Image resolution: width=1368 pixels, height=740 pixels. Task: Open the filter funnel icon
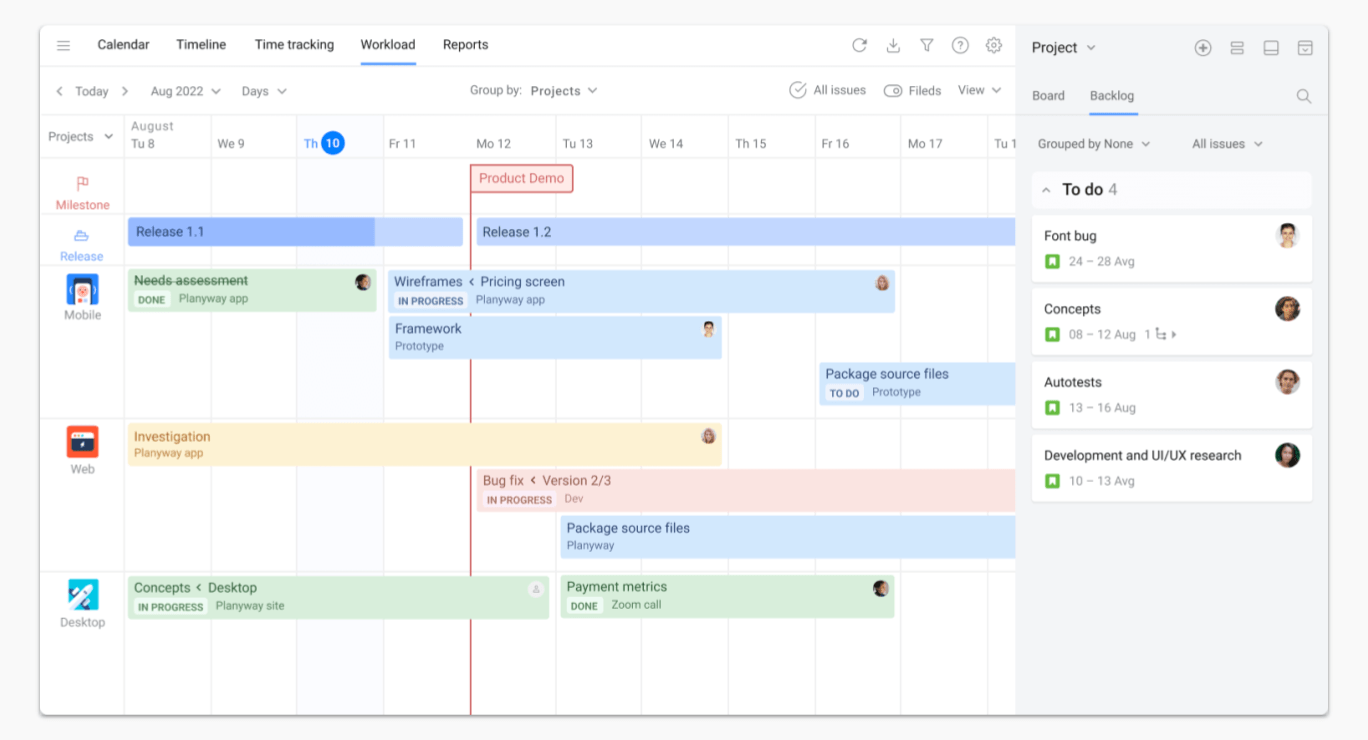[927, 45]
